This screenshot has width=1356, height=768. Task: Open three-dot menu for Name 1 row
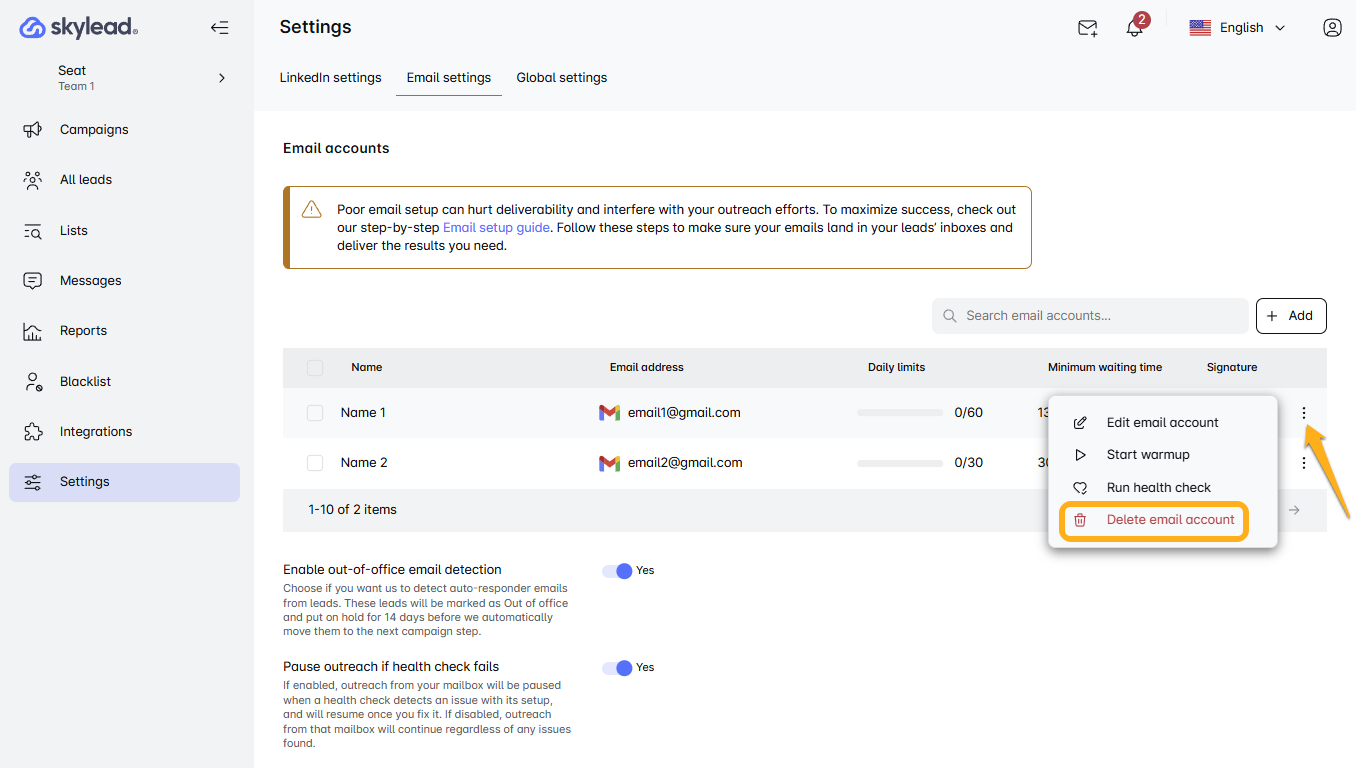coord(1304,413)
